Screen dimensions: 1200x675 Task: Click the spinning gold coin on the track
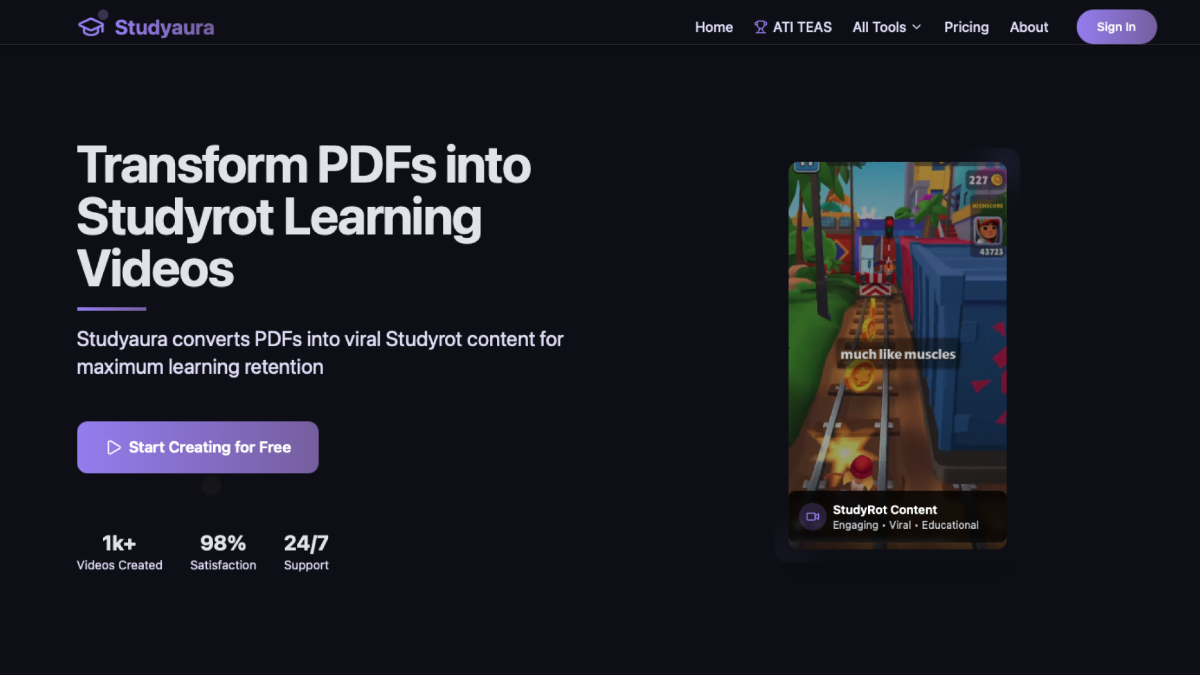click(859, 377)
